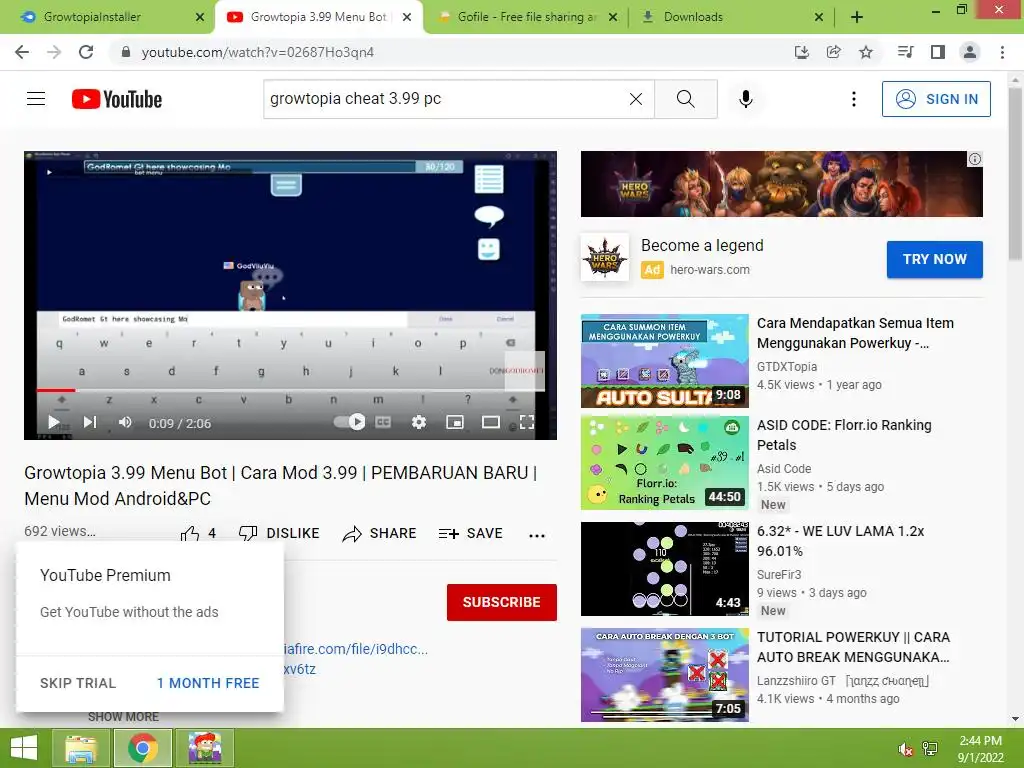Start voice search with the microphone

[x=746, y=99]
